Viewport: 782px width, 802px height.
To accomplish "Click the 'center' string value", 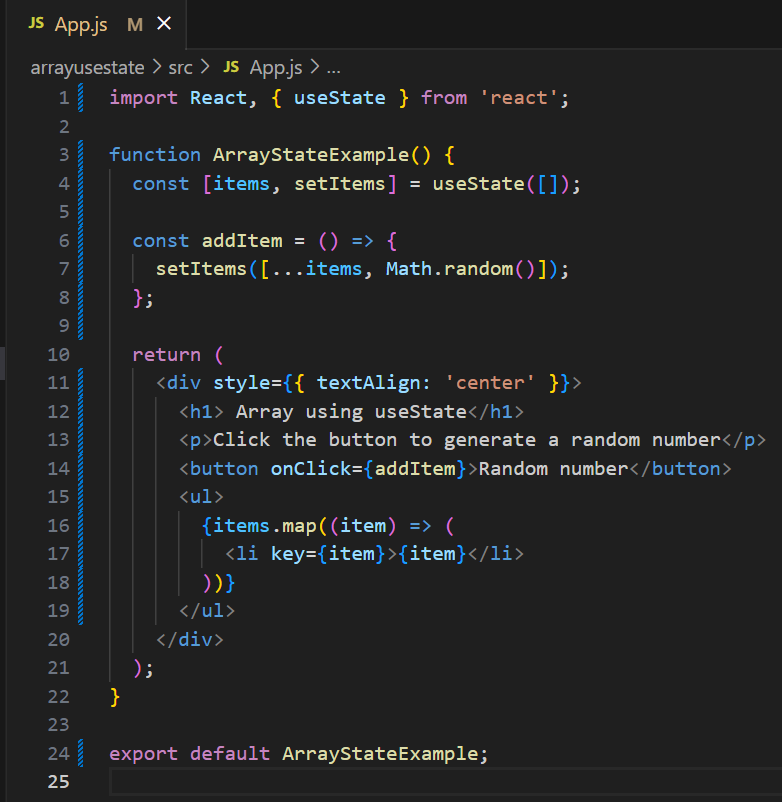I will [x=490, y=383].
